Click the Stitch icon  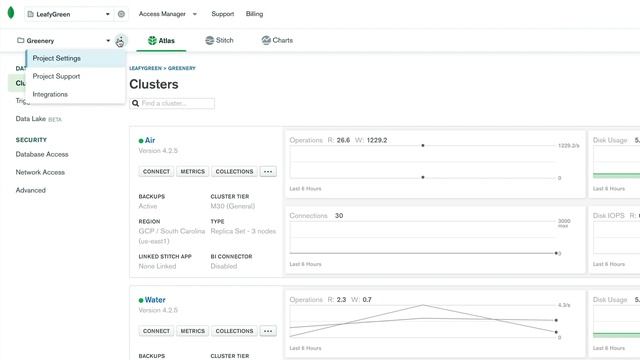click(x=209, y=40)
